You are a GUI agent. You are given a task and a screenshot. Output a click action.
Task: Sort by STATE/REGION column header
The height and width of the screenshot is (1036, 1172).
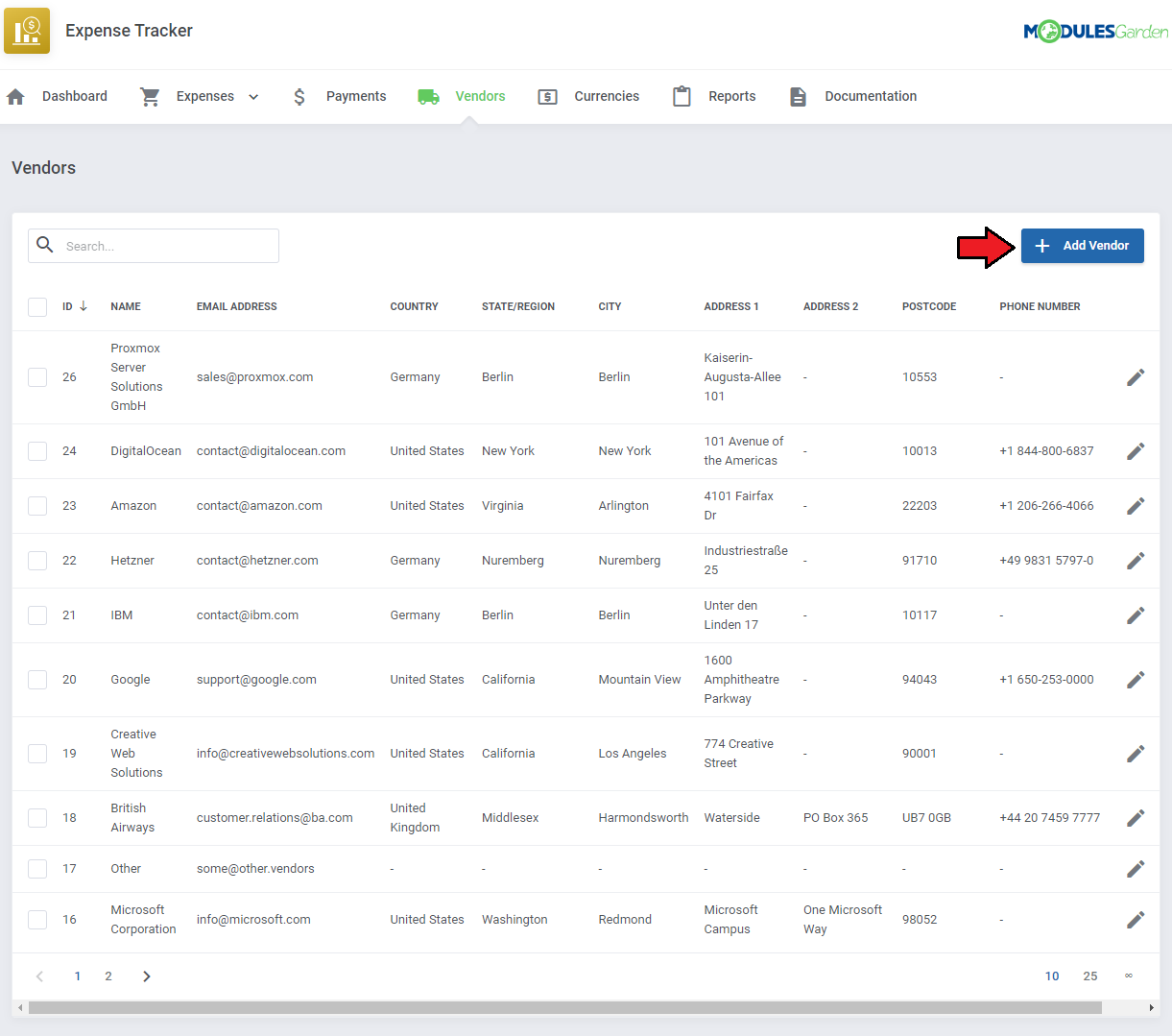(518, 307)
